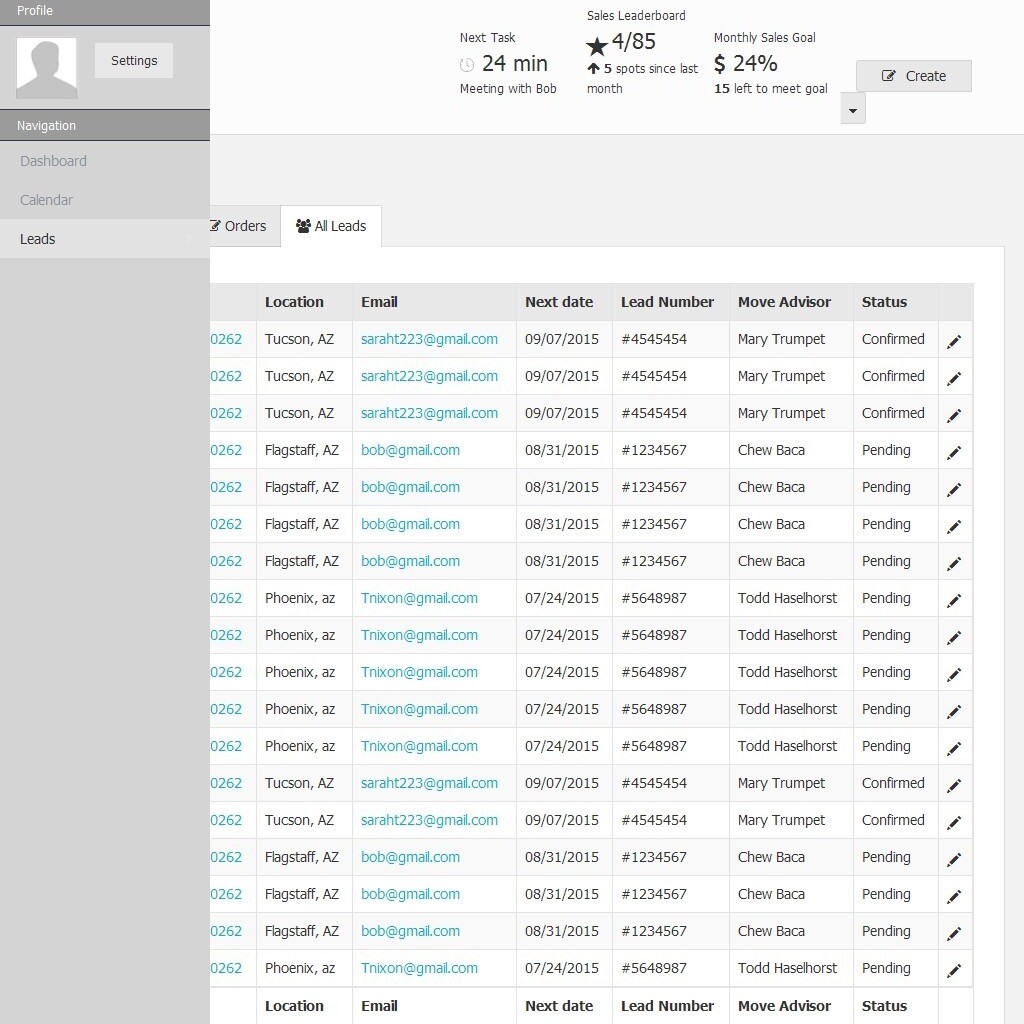
Task: Edit the first table row using its pencil icon
Action: (954, 341)
